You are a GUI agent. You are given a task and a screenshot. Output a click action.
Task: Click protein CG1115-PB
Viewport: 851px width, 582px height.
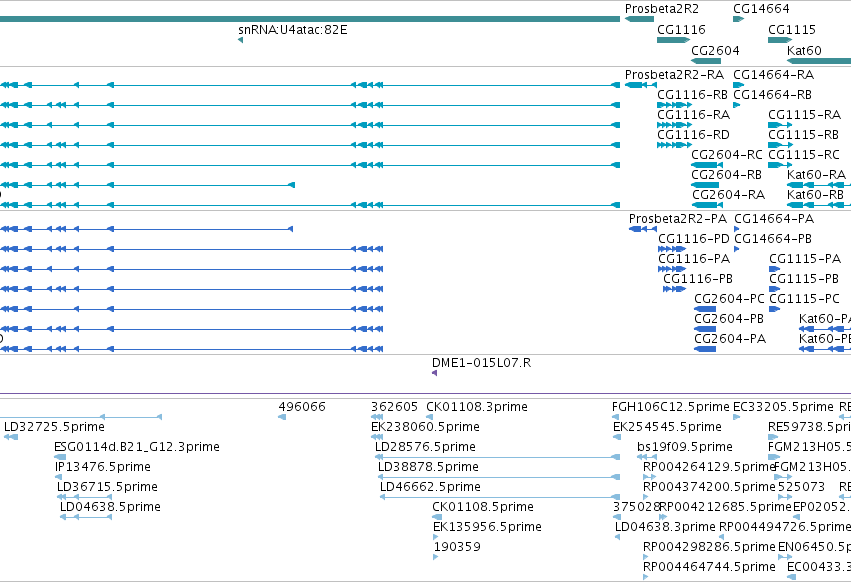point(774,289)
